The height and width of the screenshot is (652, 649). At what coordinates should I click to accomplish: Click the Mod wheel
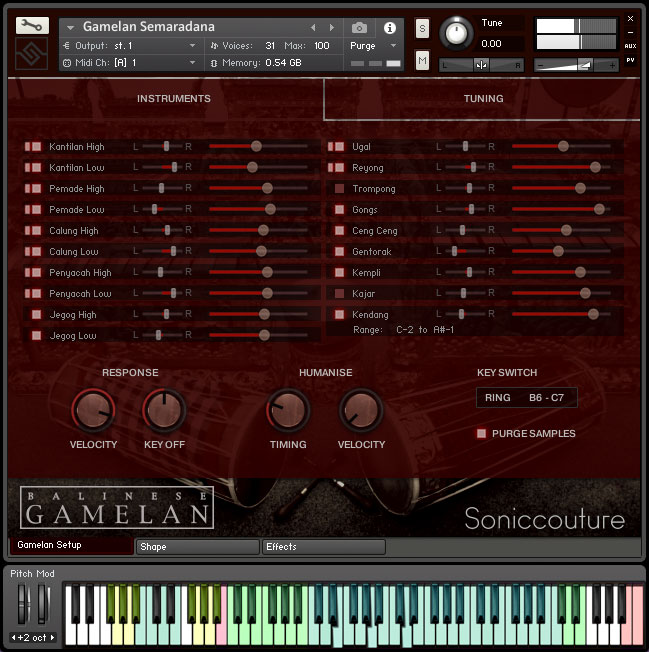coord(43,603)
